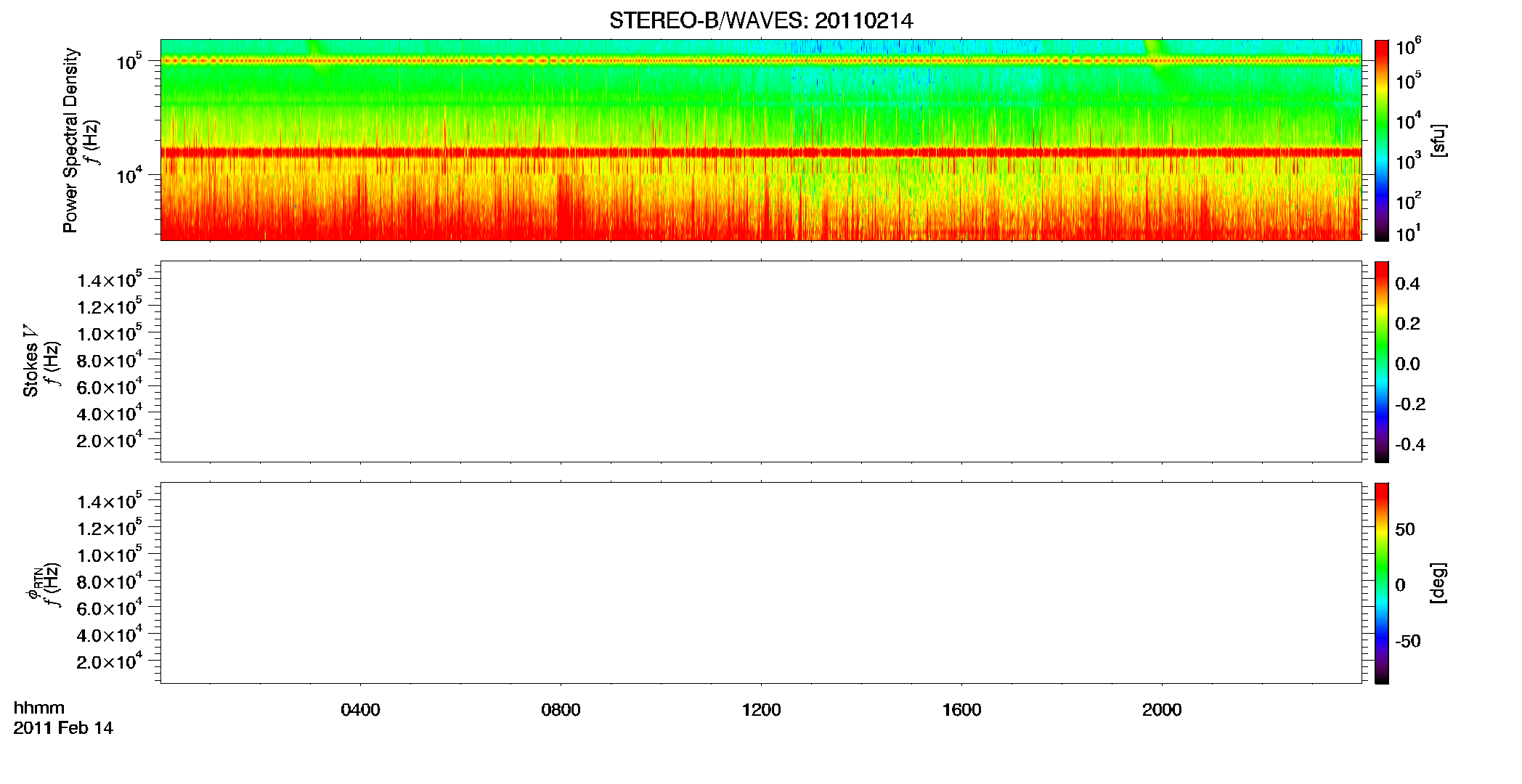Click the hhmm time format label

tap(39, 708)
